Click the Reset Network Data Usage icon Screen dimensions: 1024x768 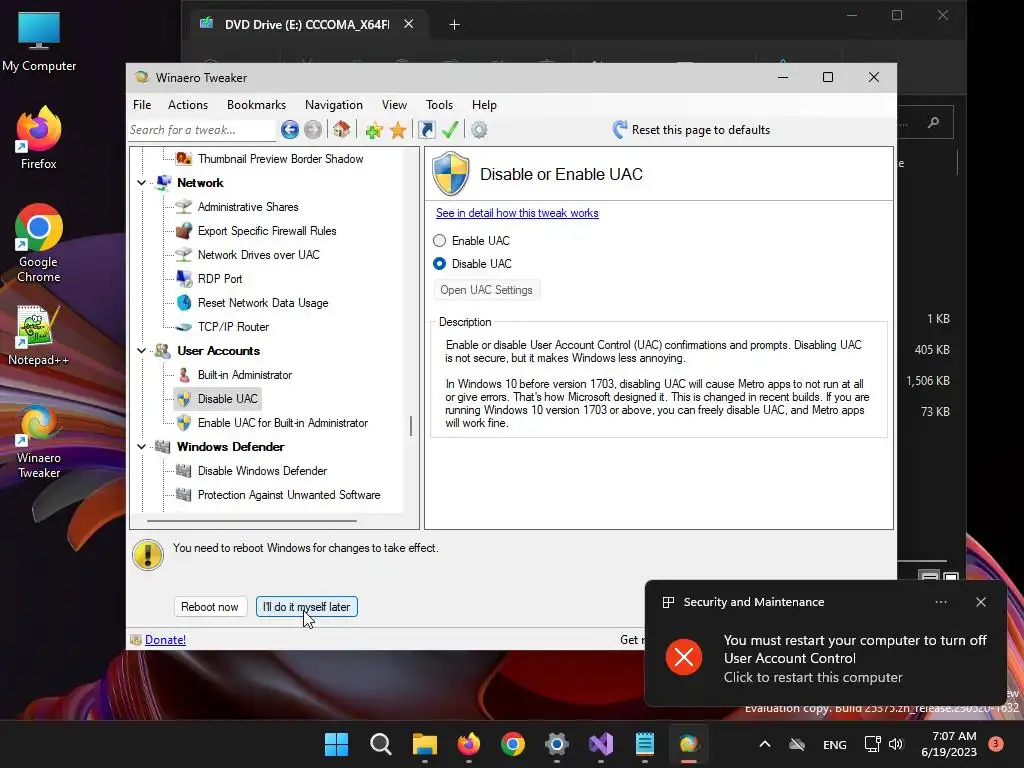(184, 302)
